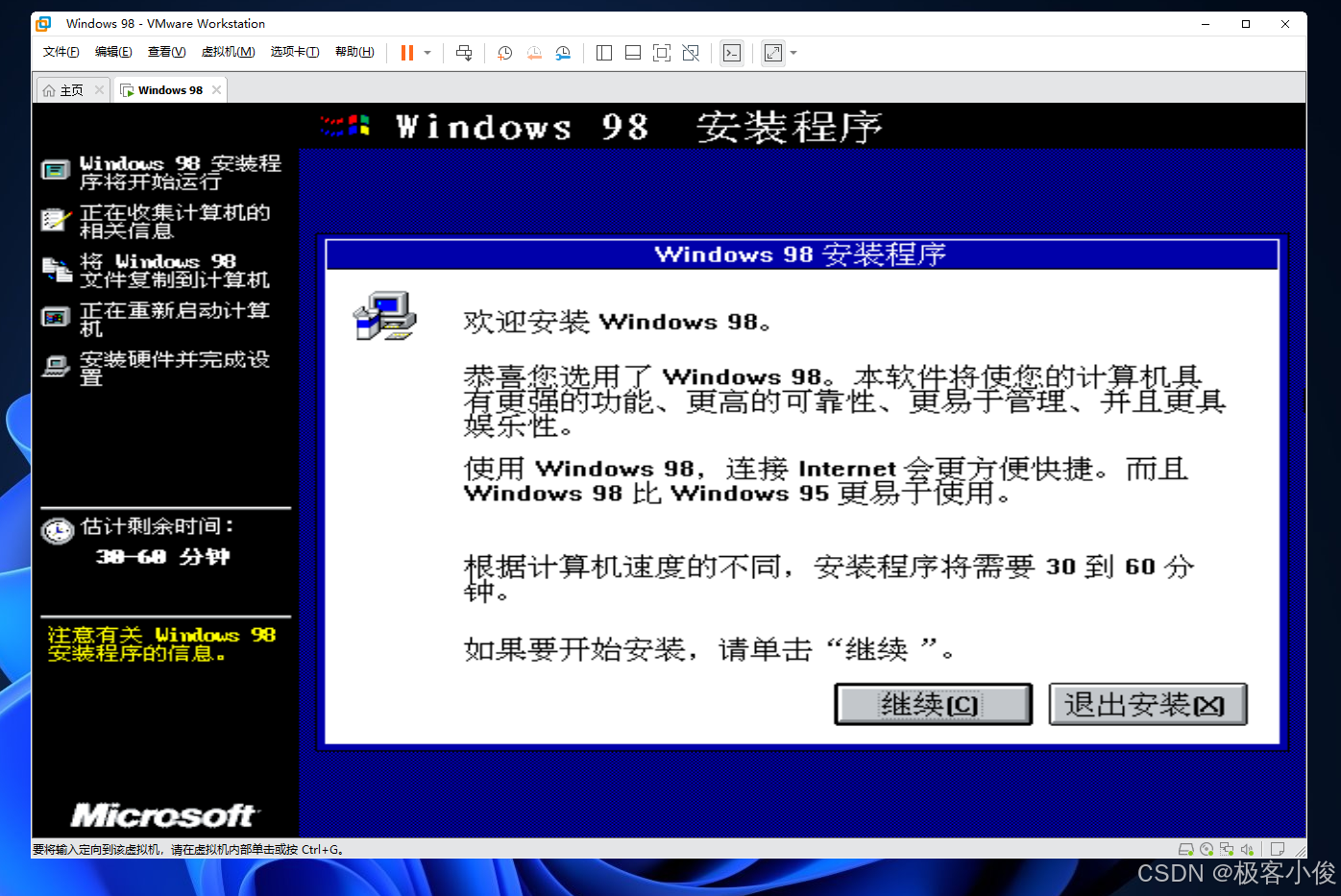1341x896 pixels.
Task: Click the 退出安装(X) button
Action: (1148, 705)
